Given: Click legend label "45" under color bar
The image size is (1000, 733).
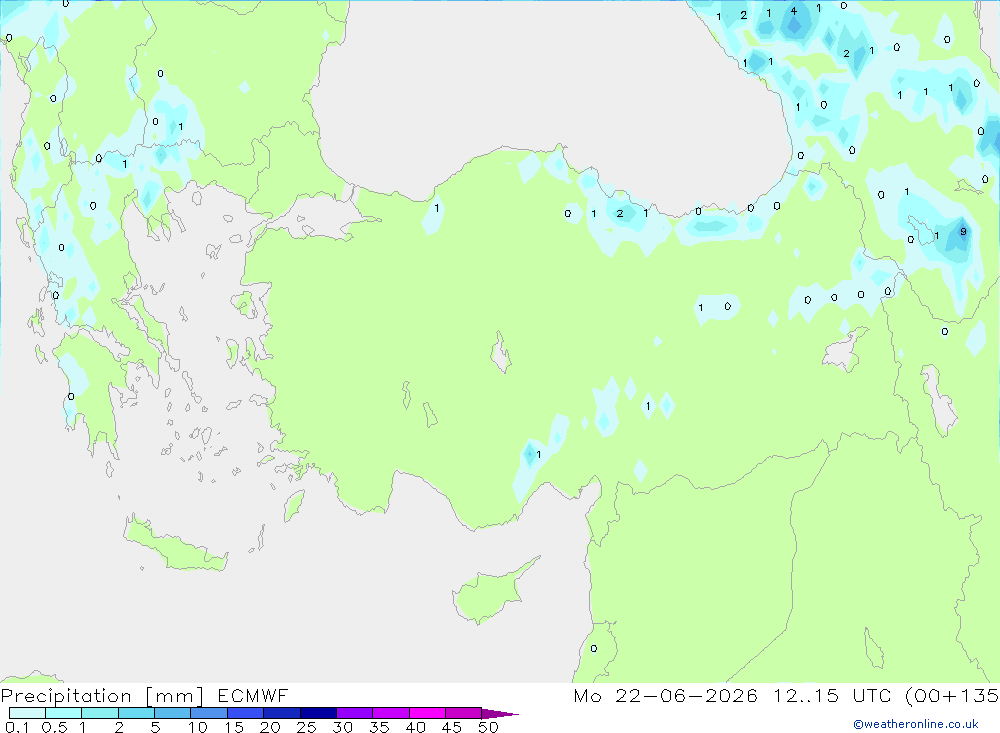Looking at the screenshot, I should (452, 727).
